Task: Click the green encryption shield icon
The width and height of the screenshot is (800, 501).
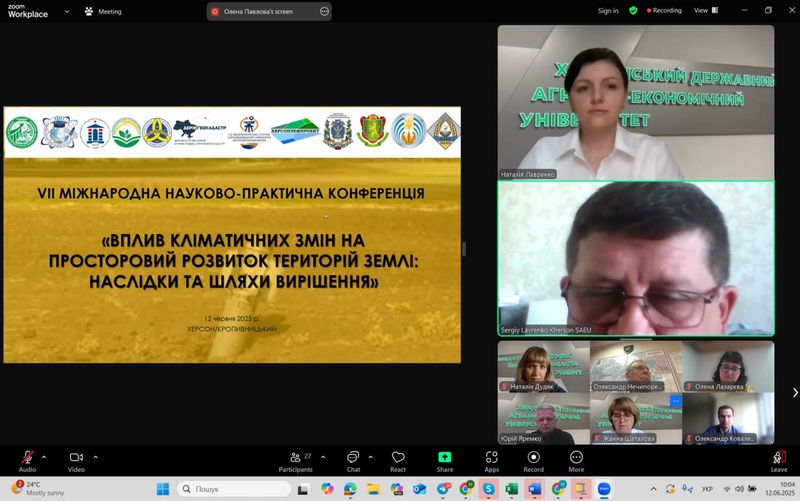Action: pyautogui.click(x=634, y=10)
